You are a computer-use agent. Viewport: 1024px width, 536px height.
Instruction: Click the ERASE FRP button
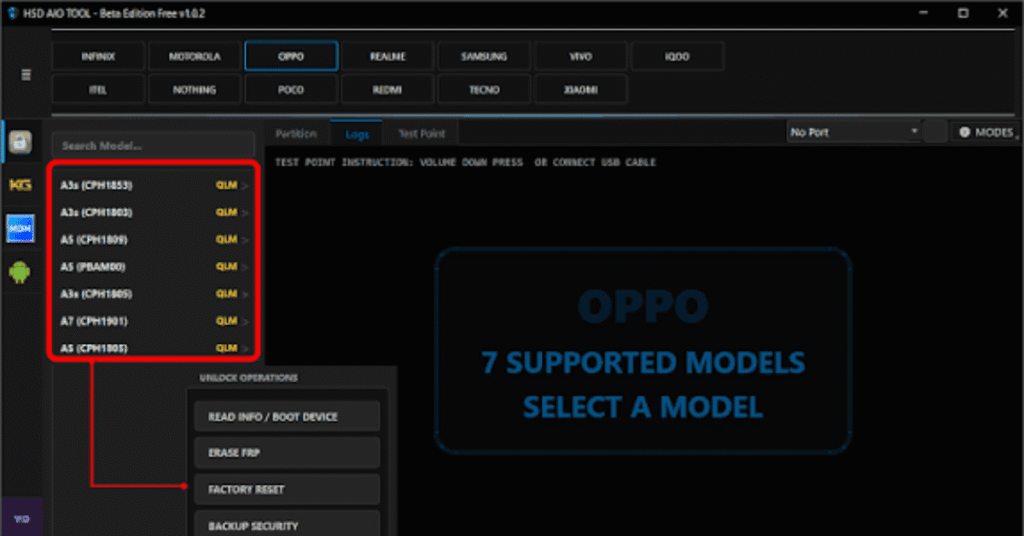pyautogui.click(x=287, y=452)
